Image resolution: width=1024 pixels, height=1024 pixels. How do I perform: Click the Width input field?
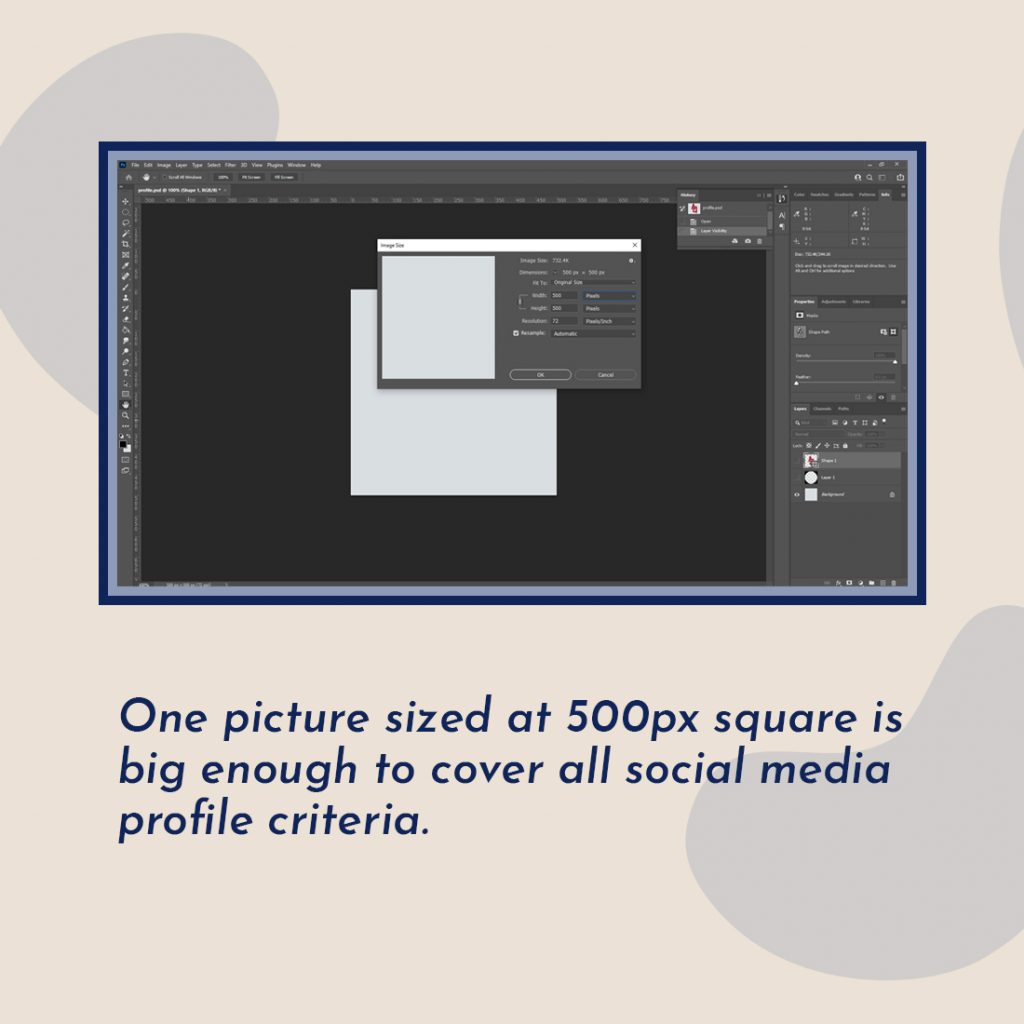coord(564,296)
